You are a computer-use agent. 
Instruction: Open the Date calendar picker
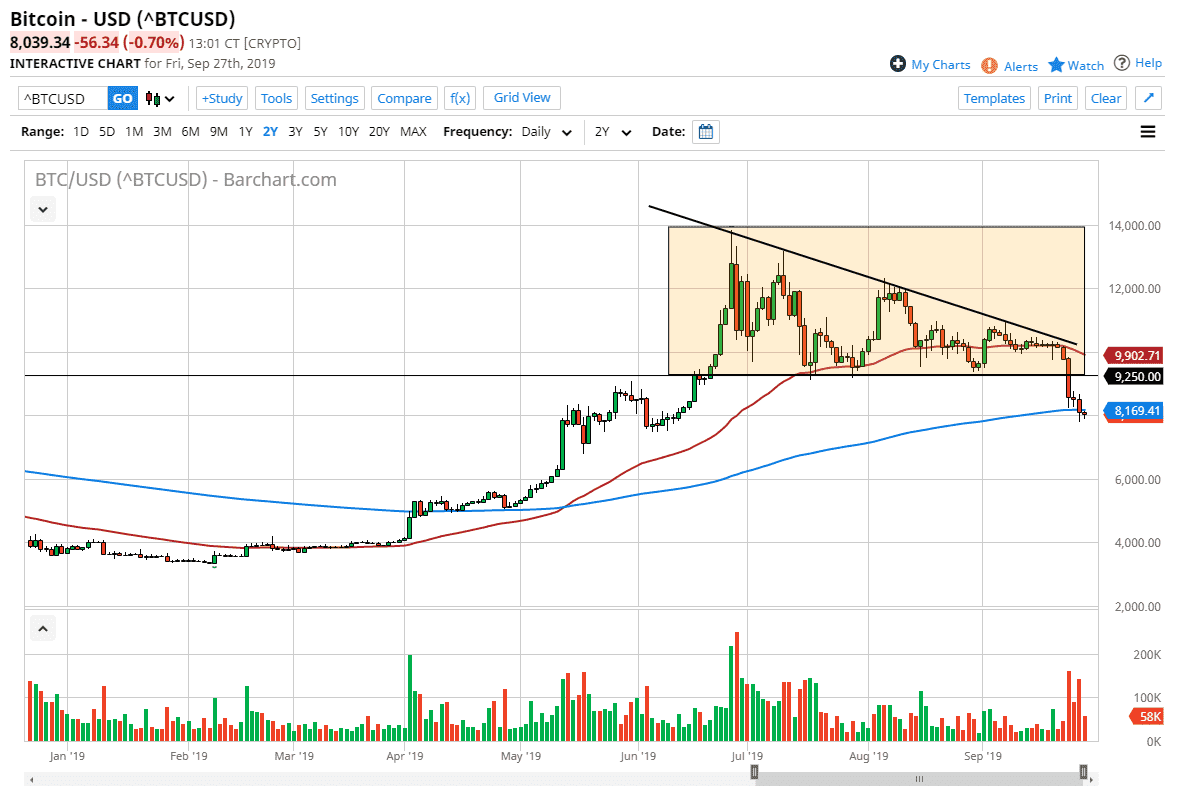click(706, 131)
